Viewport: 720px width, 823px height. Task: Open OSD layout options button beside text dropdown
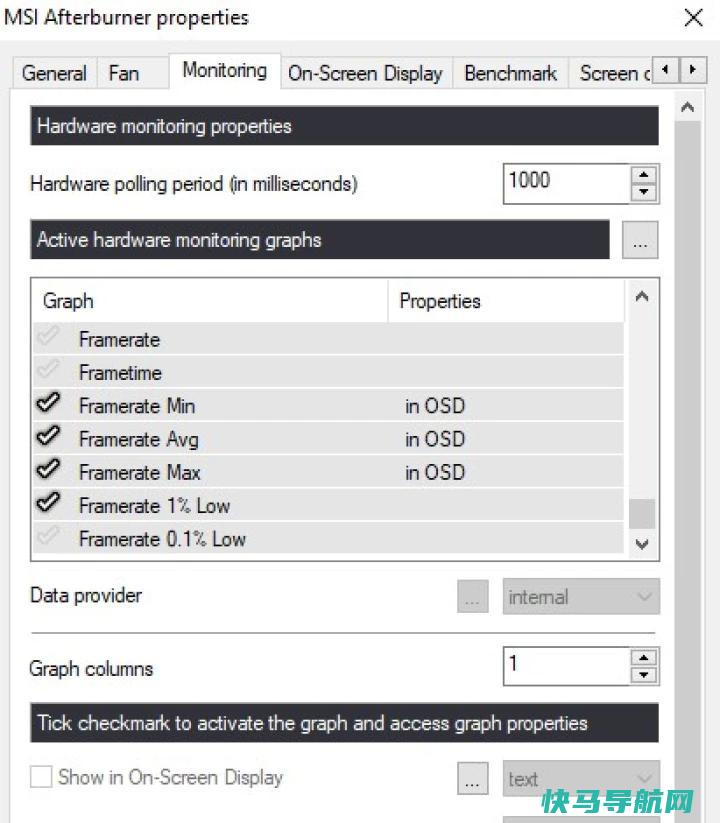(473, 778)
